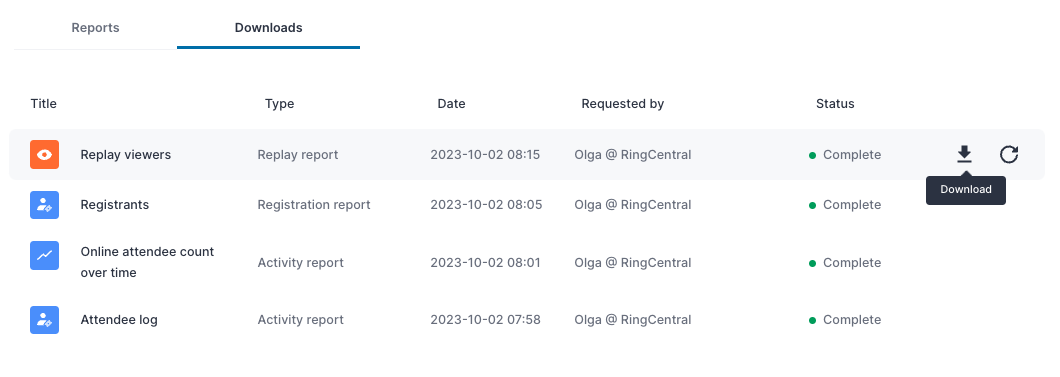Click the regenerate refresh icon for Replay viewers
The image size is (1060, 377).
[x=1009, y=155]
